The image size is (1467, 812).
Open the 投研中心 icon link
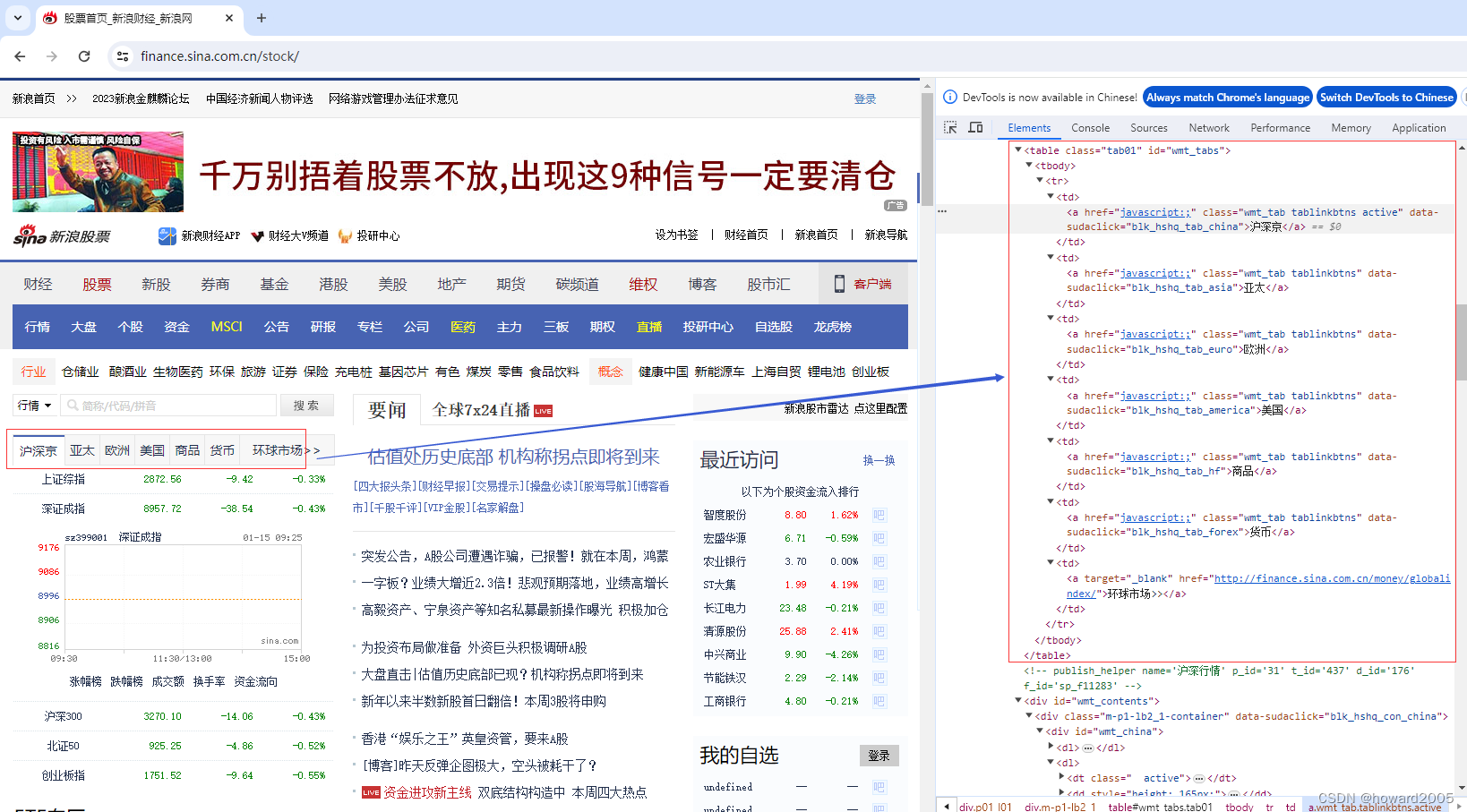pos(346,236)
